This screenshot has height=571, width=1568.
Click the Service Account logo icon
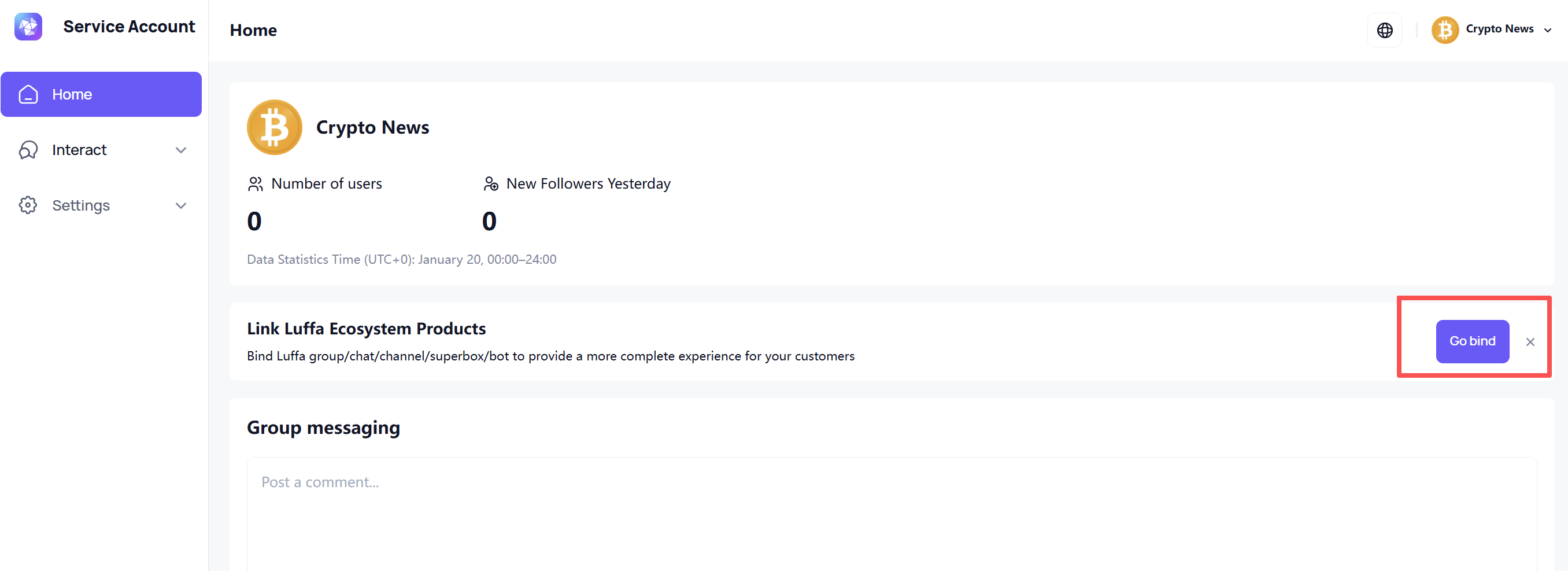[x=28, y=27]
